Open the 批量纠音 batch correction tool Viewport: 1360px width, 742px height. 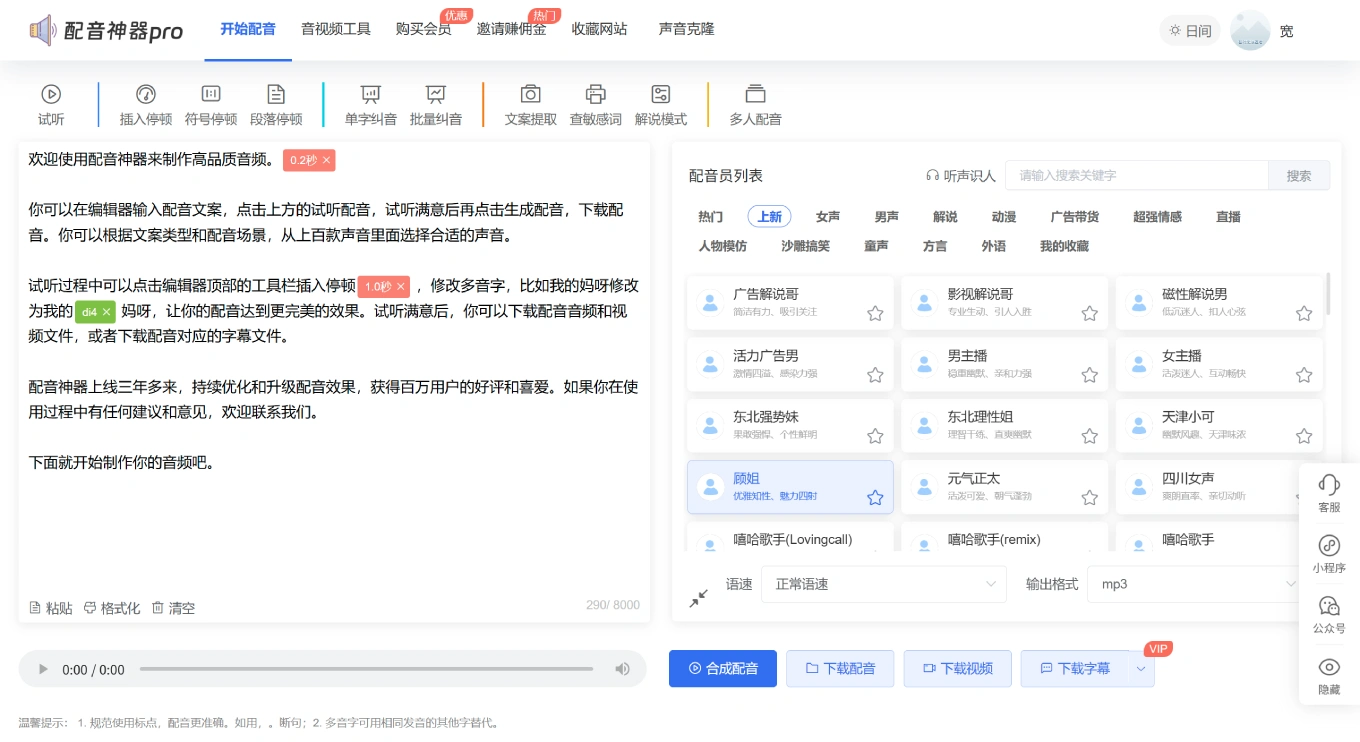point(436,105)
